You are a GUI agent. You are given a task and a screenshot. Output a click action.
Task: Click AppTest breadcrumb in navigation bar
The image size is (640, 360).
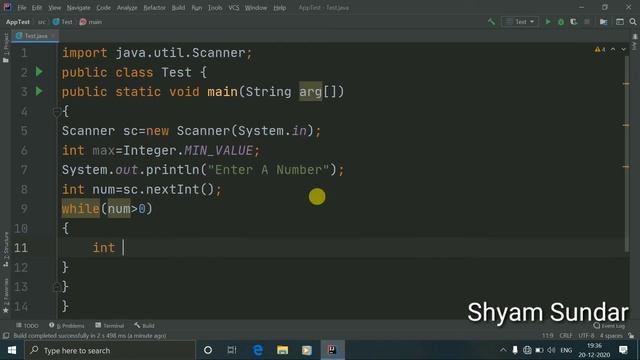[18, 22]
